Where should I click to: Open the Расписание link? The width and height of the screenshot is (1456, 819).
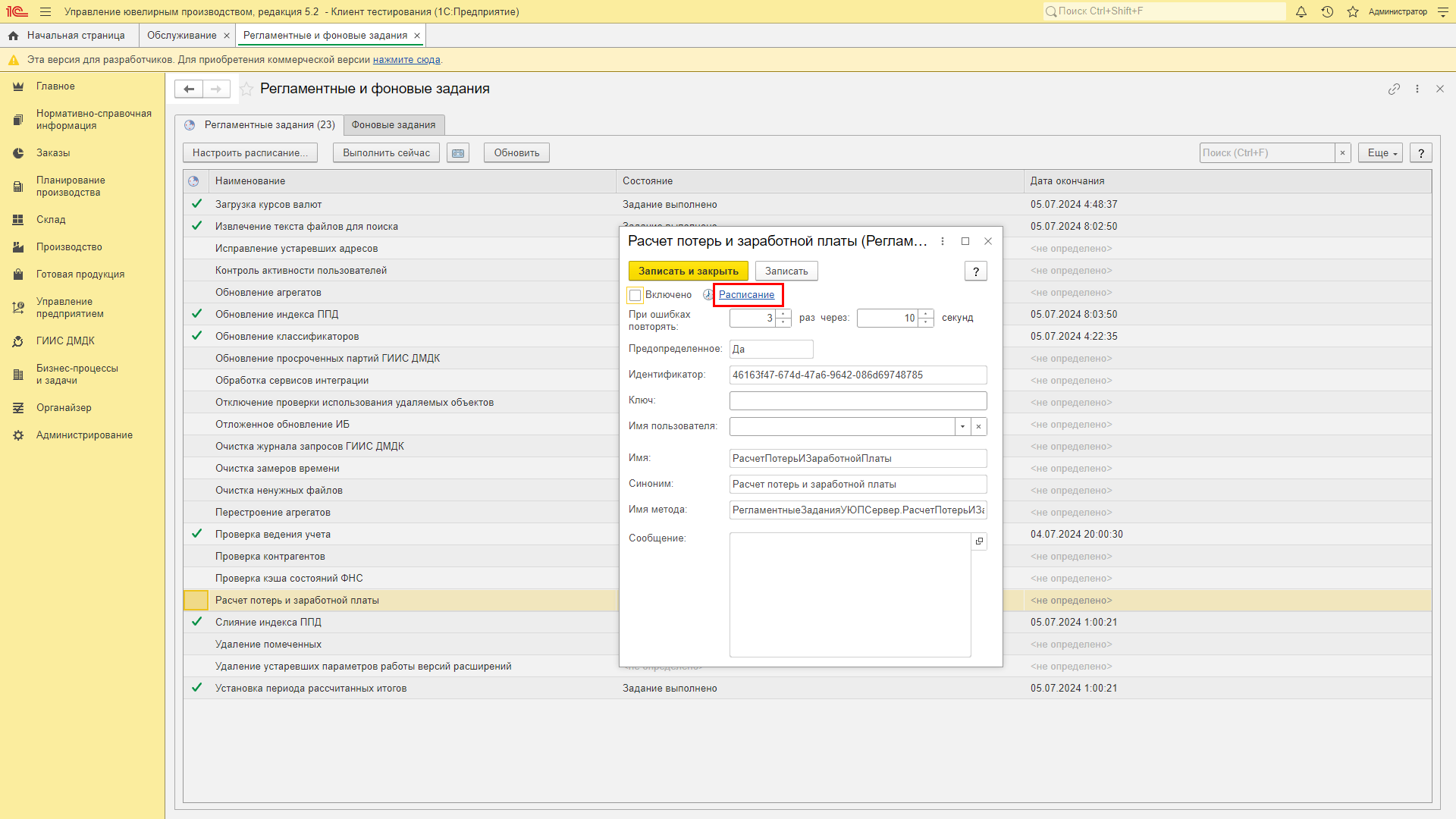click(x=747, y=295)
